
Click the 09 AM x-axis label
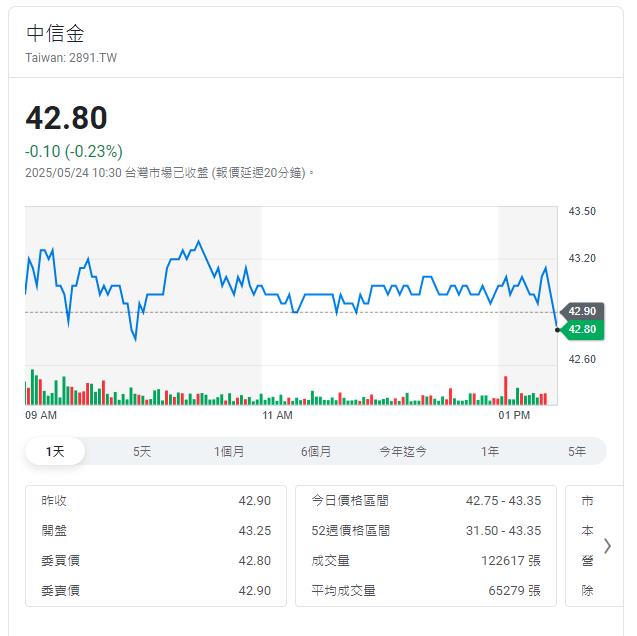coord(41,415)
